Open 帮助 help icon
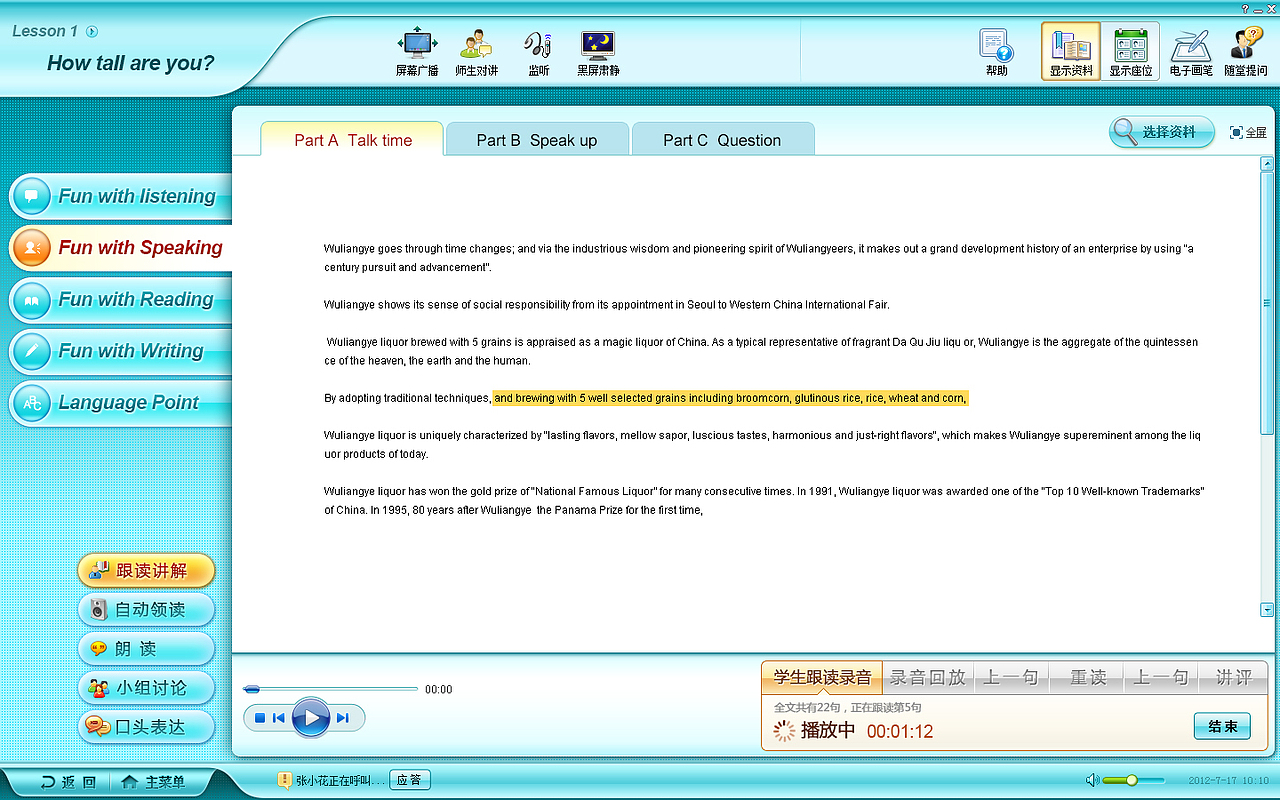 tap(996, 52)
